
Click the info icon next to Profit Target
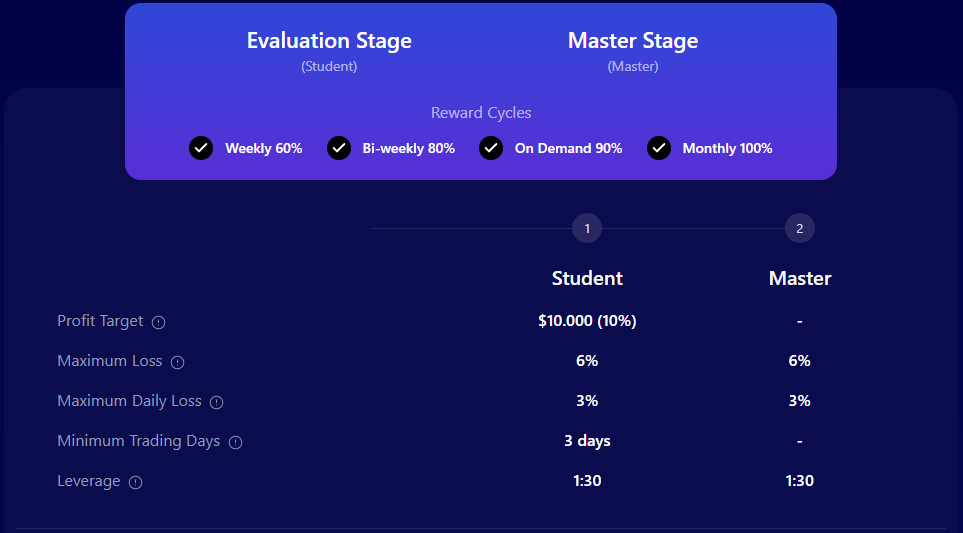tap(158, 322)
